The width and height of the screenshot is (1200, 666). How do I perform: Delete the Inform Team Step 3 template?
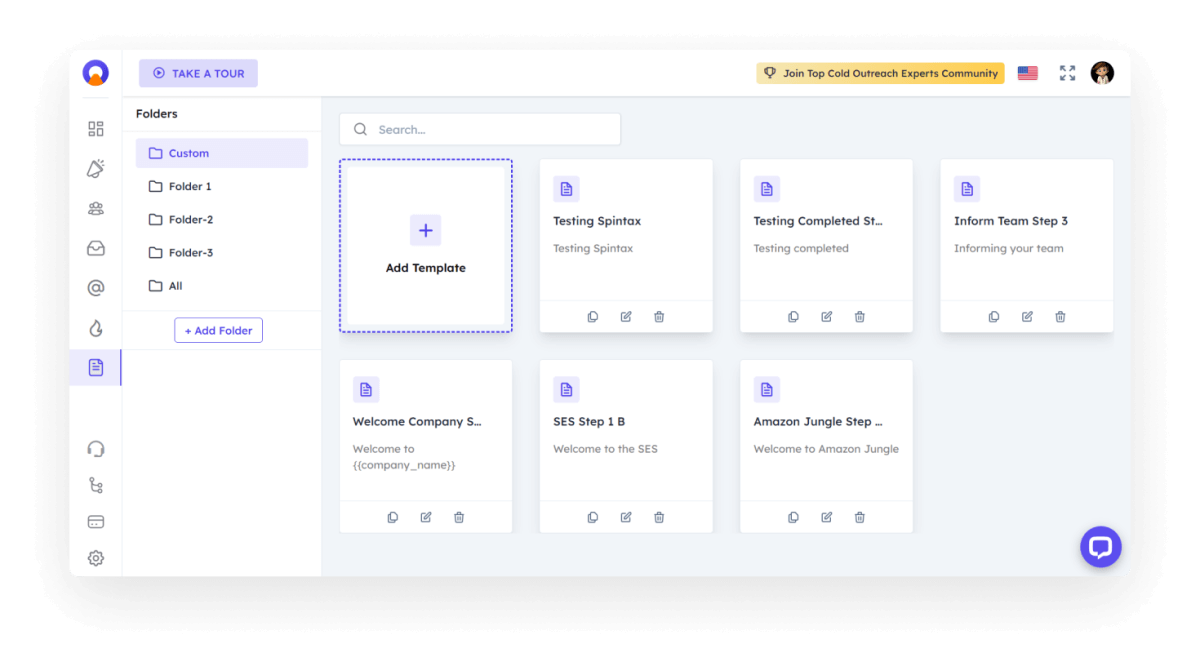pos(1060,317)
